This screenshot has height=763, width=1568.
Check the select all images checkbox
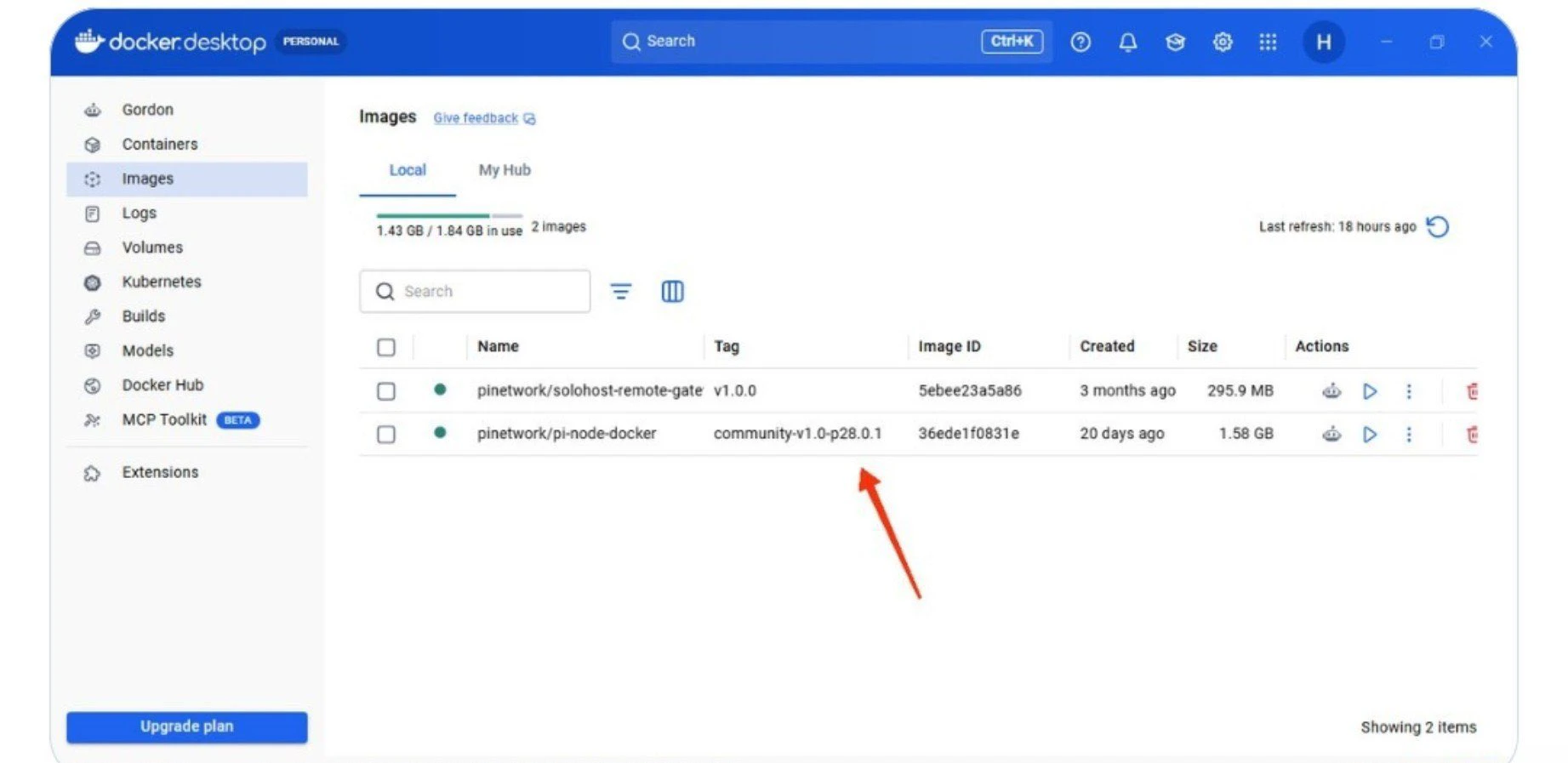click(386, 347)
